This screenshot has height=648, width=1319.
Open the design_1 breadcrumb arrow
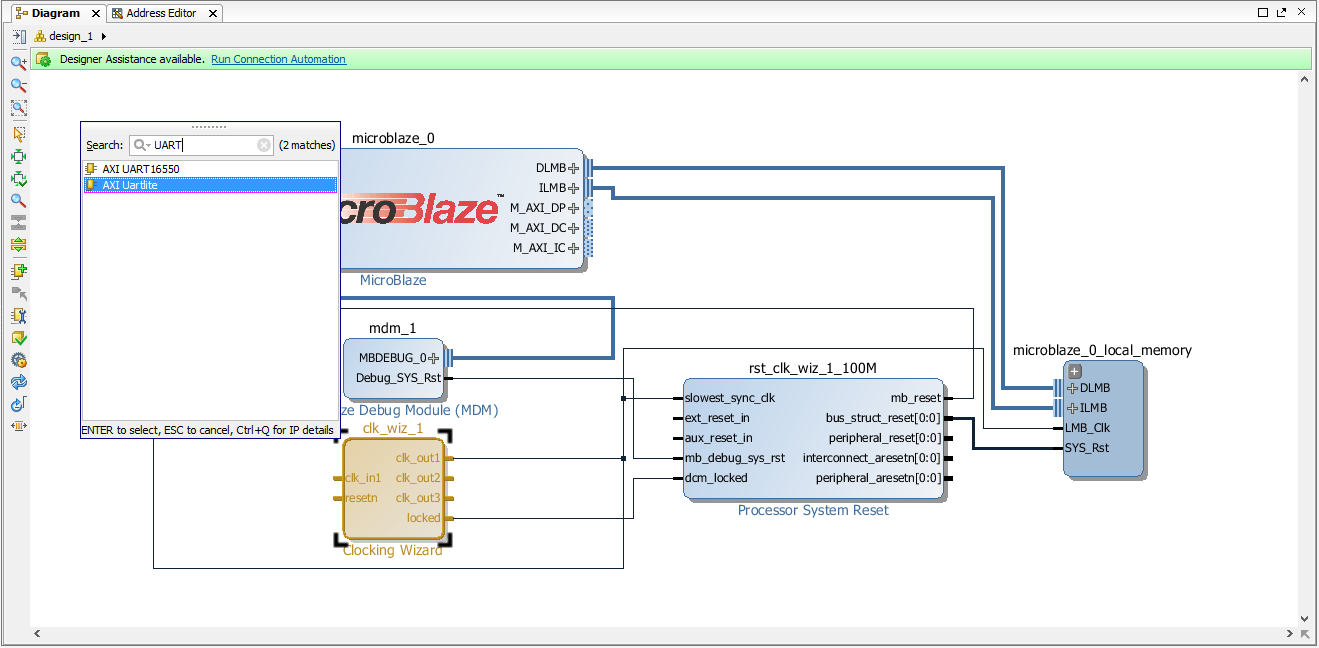point(104,36)
